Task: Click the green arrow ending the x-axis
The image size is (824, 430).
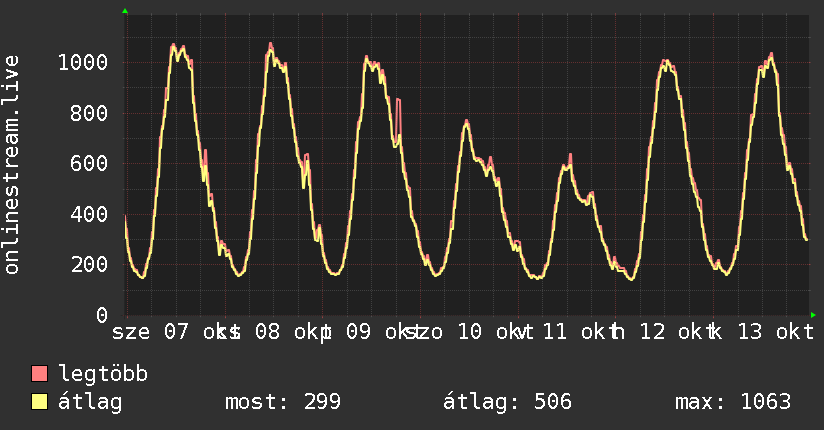Action: [813, 315]
